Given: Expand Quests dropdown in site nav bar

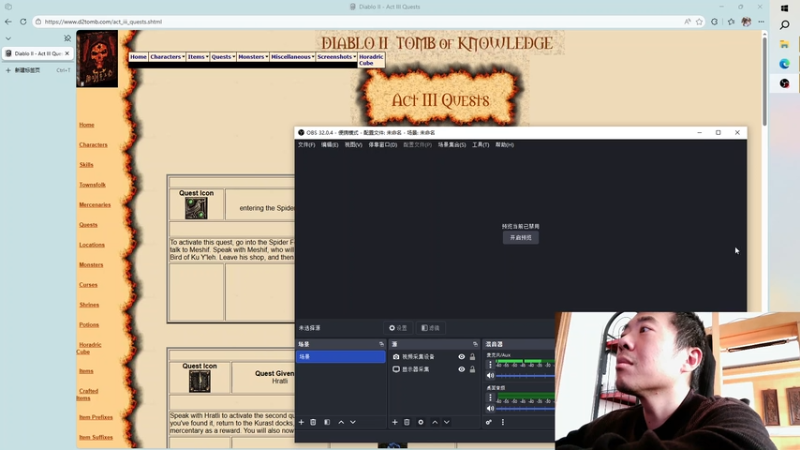Looking at the screenshot, I should tap(223, 57).
